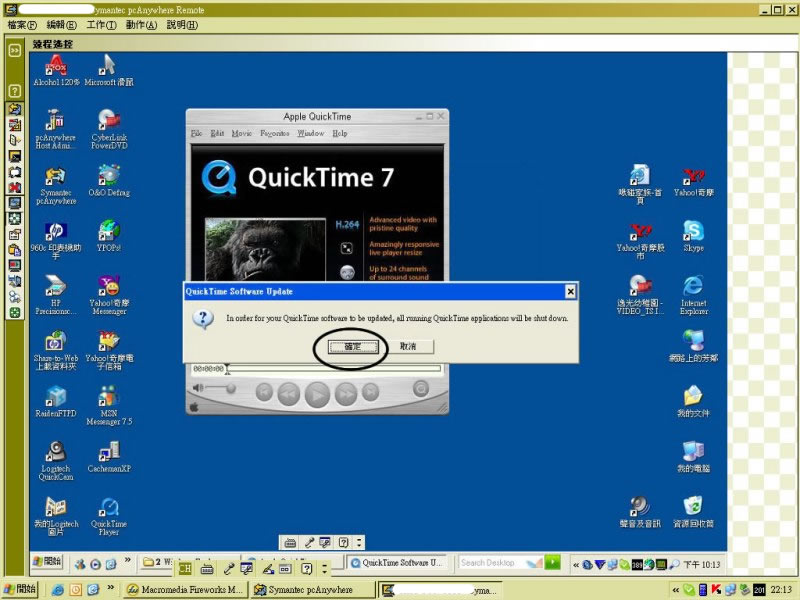Viewport: 800px width, 600px height.
Task: Select the Microsoft 滑鼠 desktop icon
Action: point(109,70)
